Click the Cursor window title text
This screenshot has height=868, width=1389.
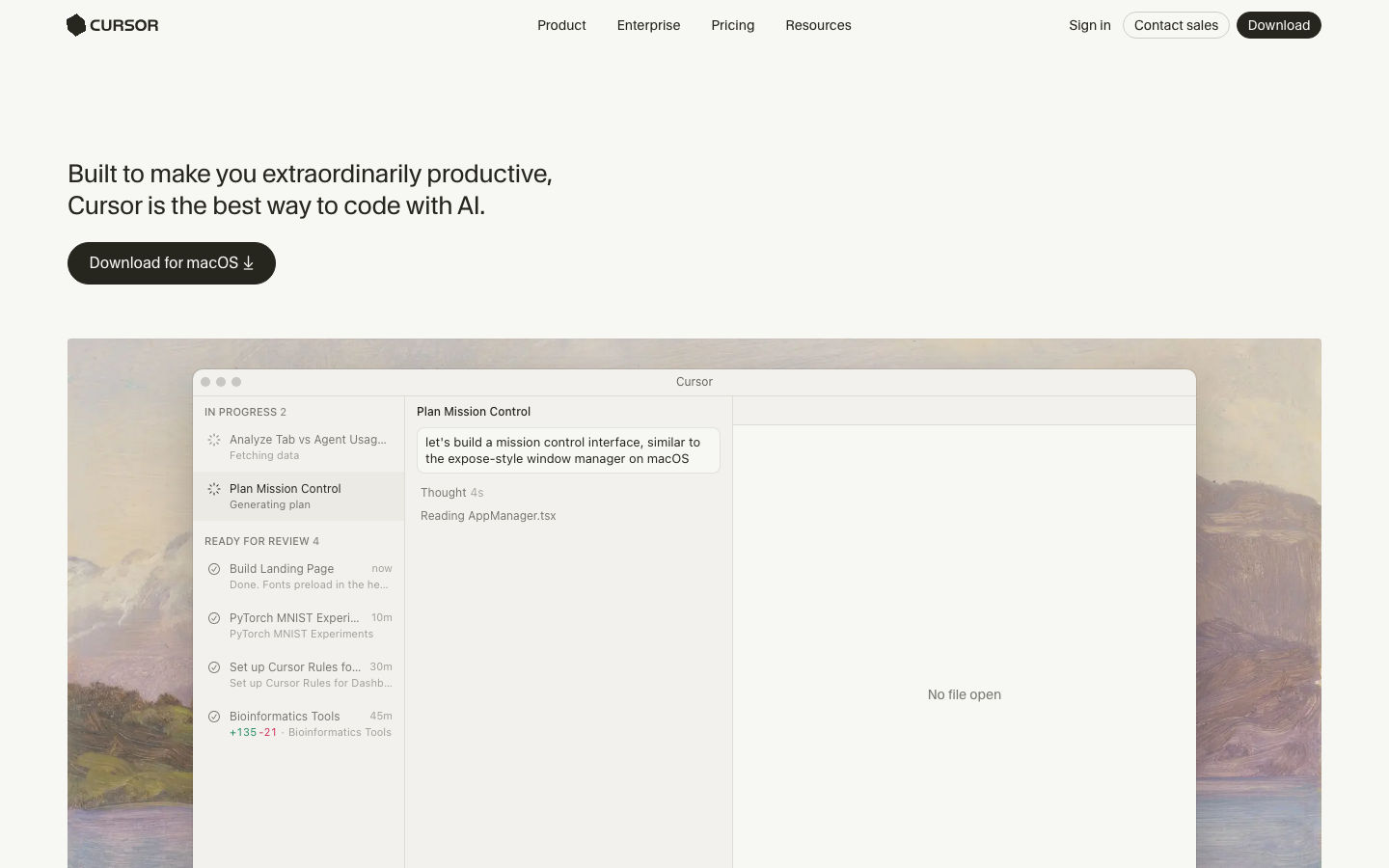coord(694,382)
